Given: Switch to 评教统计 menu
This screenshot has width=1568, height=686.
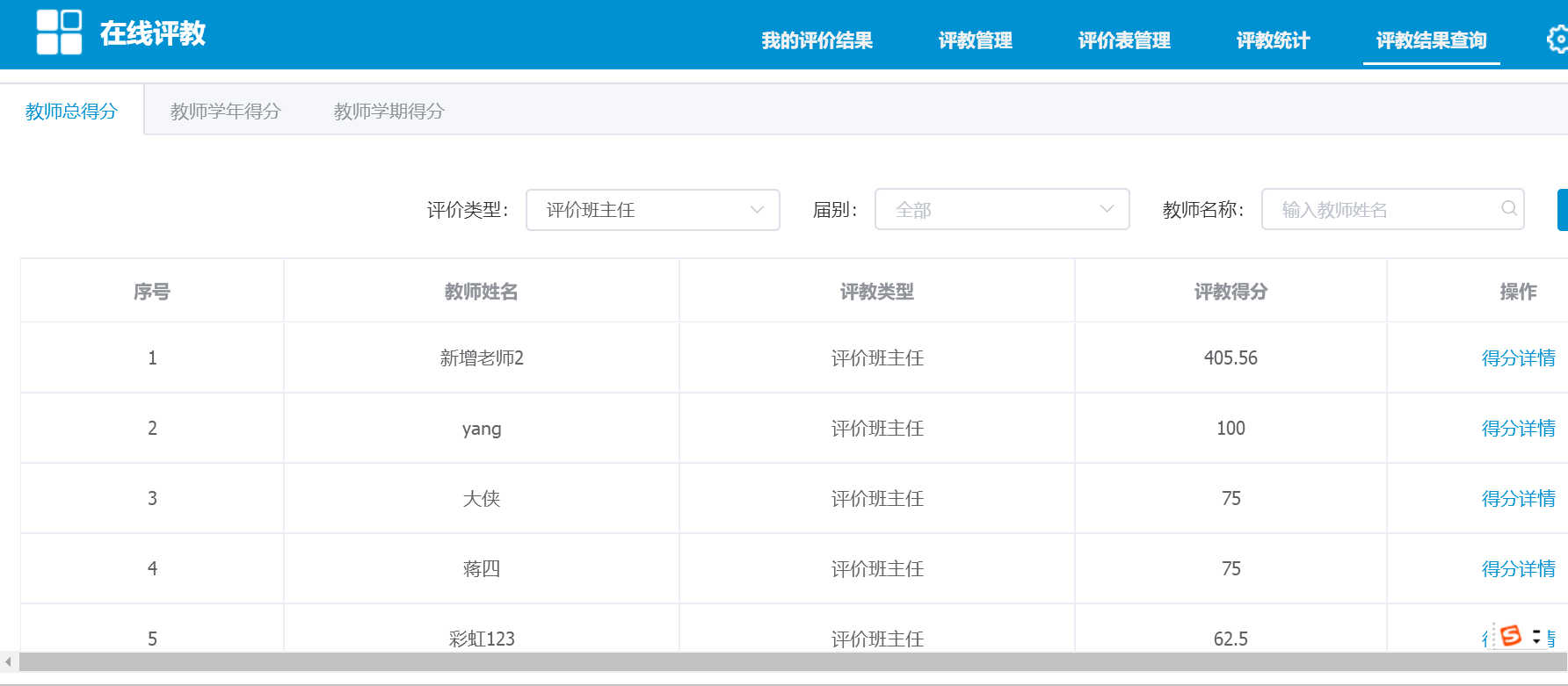Looking at the screenshot, I should (1273, 40).
